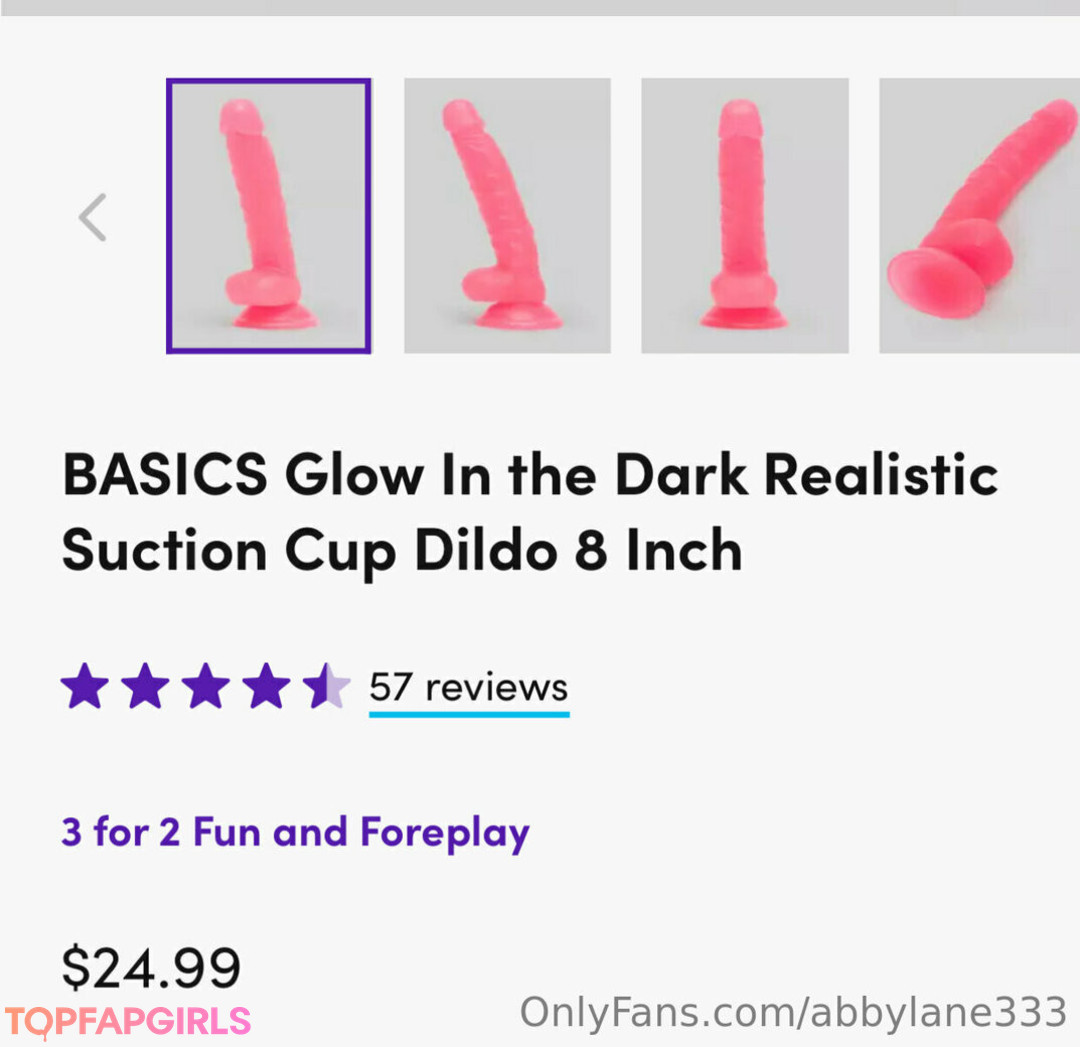The image size is (1080, 1047).
Task: Click the OnlyFans.com/abbylane333 watermark text
Action: pos(793,1014)
